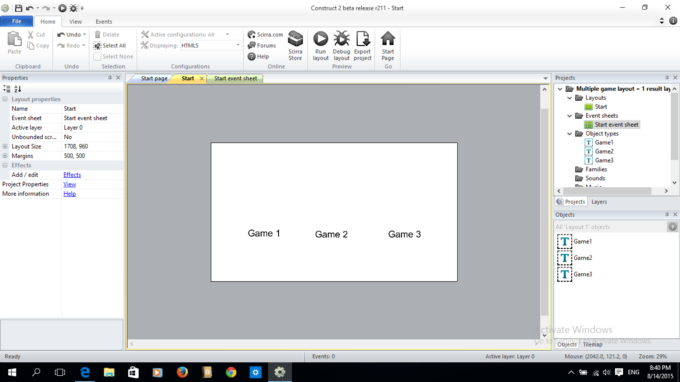The image size is (680, 382).
Task: Collapse the Layout properties section
Action: 5,99
